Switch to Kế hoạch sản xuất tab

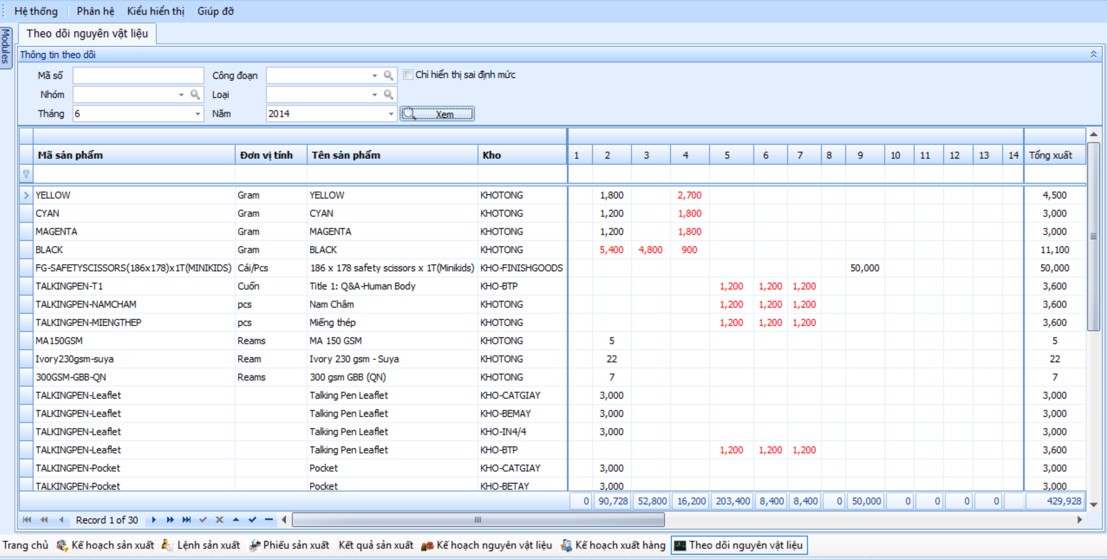[x=105, y=545]
